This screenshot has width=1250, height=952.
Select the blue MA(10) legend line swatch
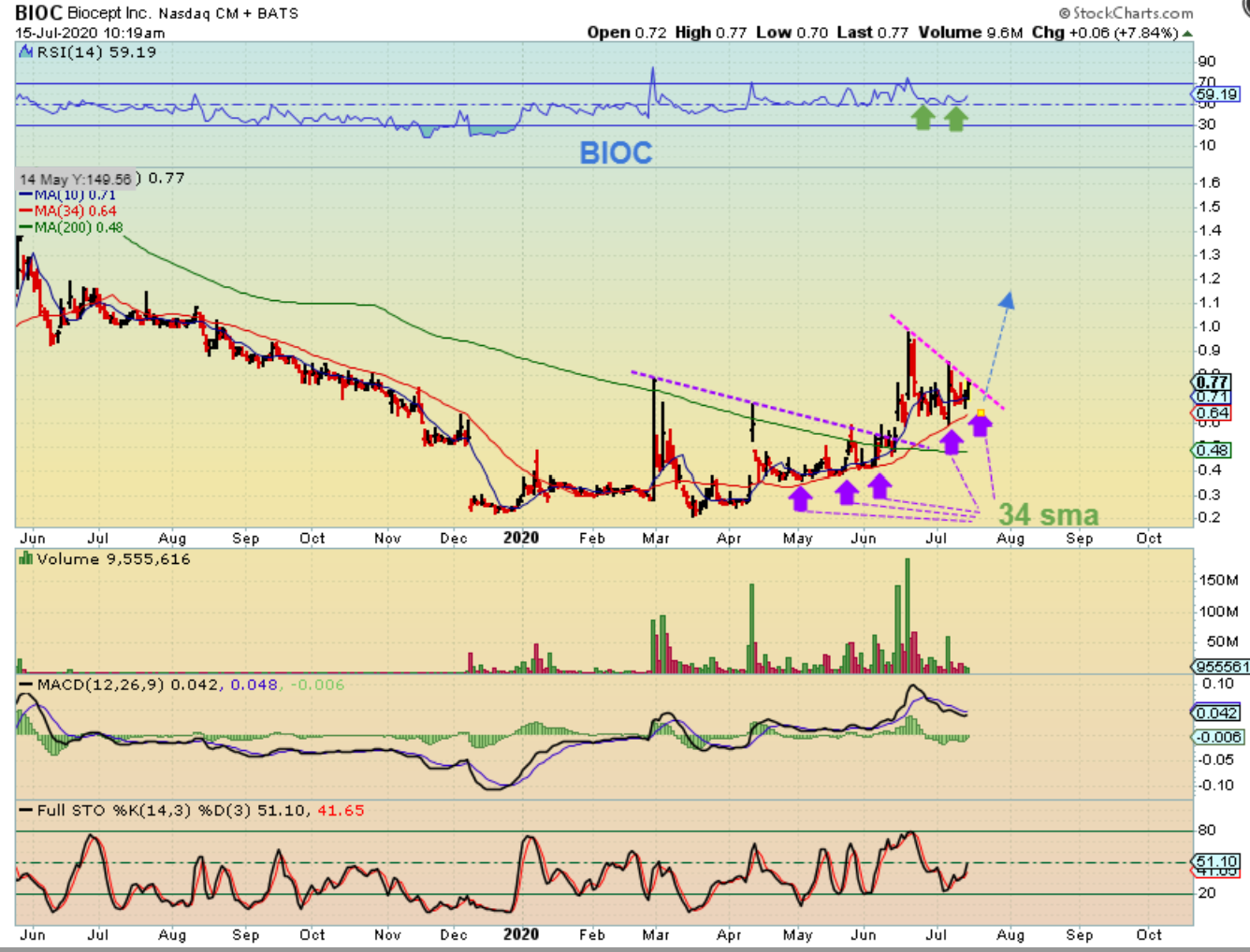(x=26, y=195)
